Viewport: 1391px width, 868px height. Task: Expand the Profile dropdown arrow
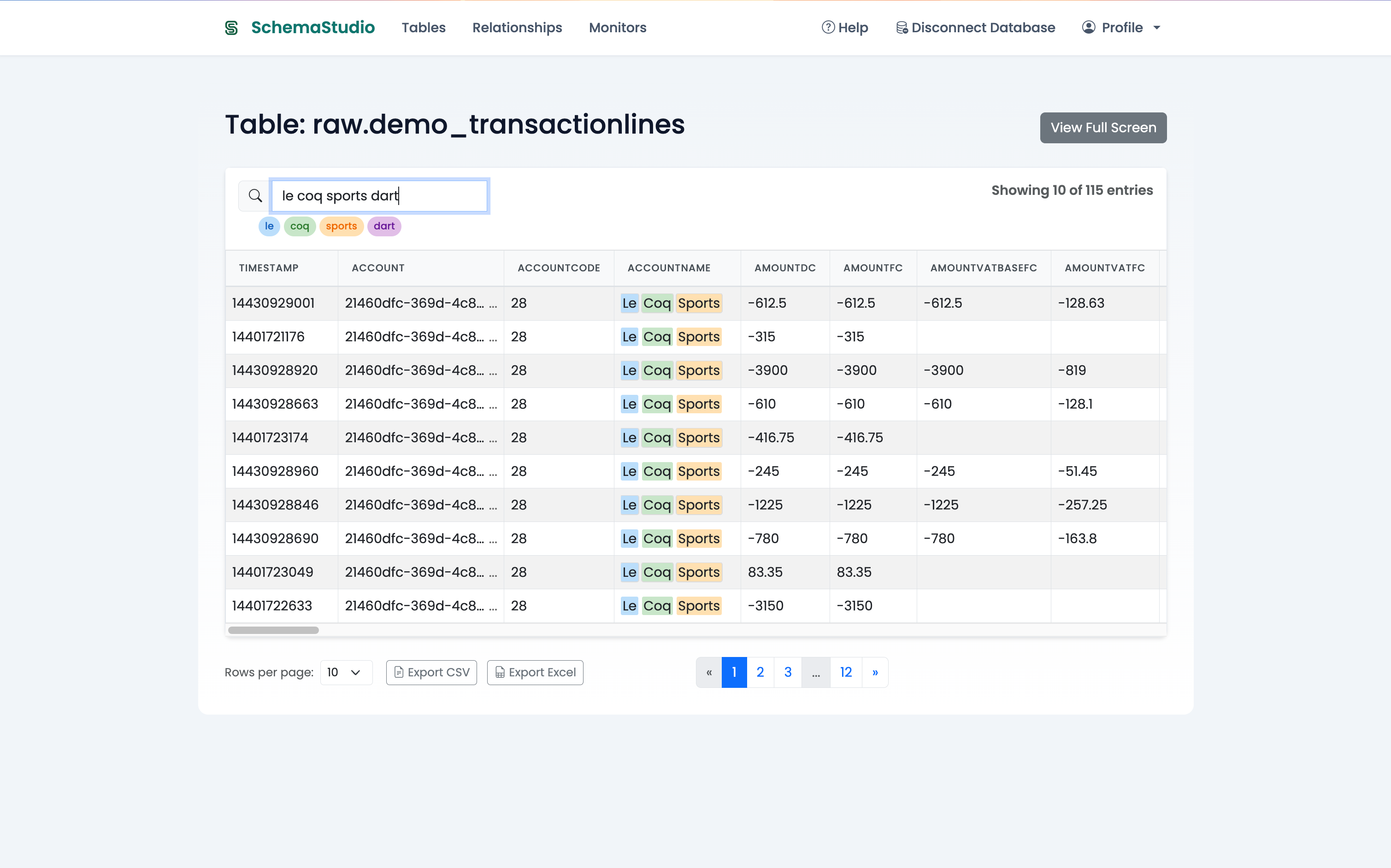coord(1157,28)
